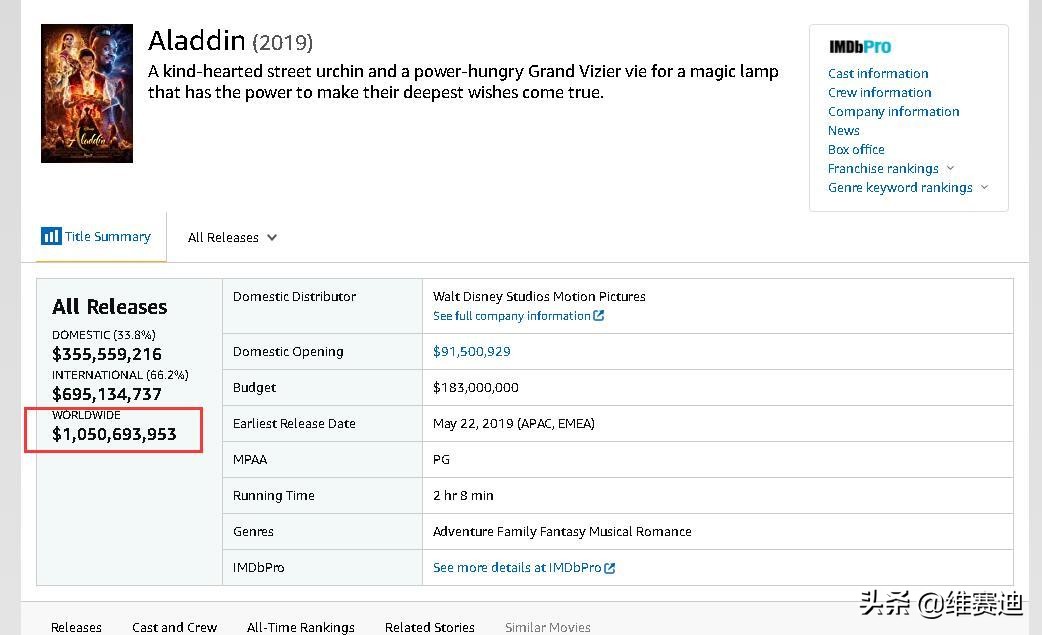This screenshot has width=1042, height=635.
Task: Click external link icon after company information
Action: [x=599, y=316]
